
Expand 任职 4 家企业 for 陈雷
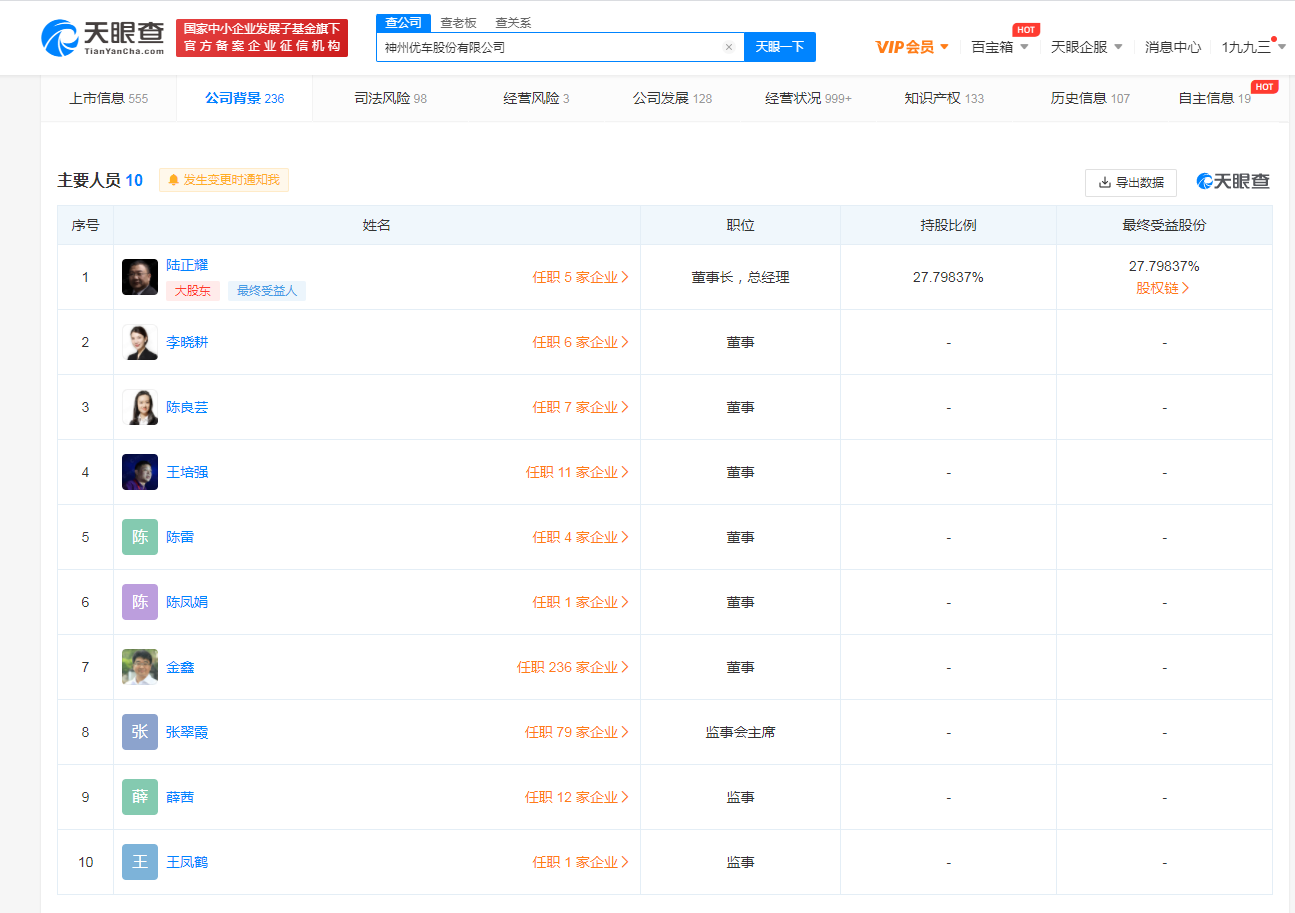point(580,537)
